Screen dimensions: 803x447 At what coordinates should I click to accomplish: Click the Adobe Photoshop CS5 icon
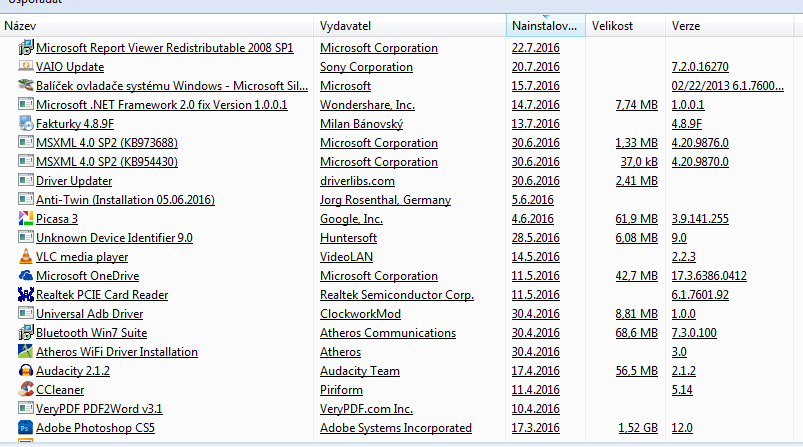[26, 428]
